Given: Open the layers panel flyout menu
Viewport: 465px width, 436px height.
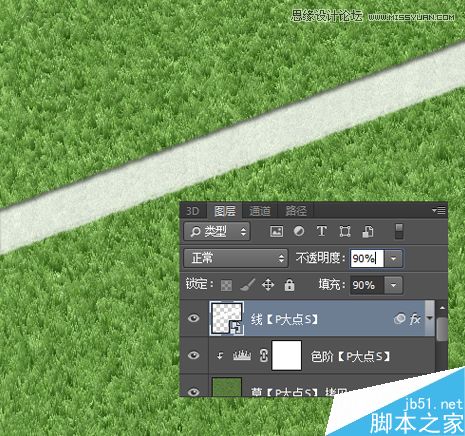Looking at the screenshot, I should (x=438, y=210).
